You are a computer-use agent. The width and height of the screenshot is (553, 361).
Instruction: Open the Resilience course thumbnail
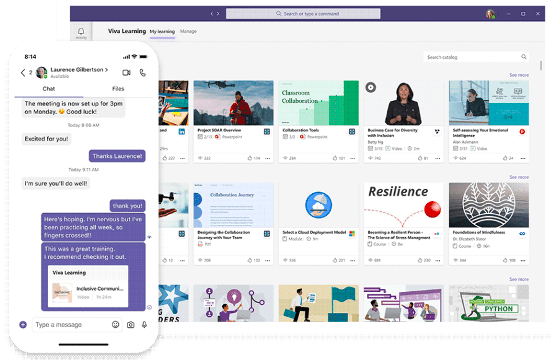tap(403, 205)
